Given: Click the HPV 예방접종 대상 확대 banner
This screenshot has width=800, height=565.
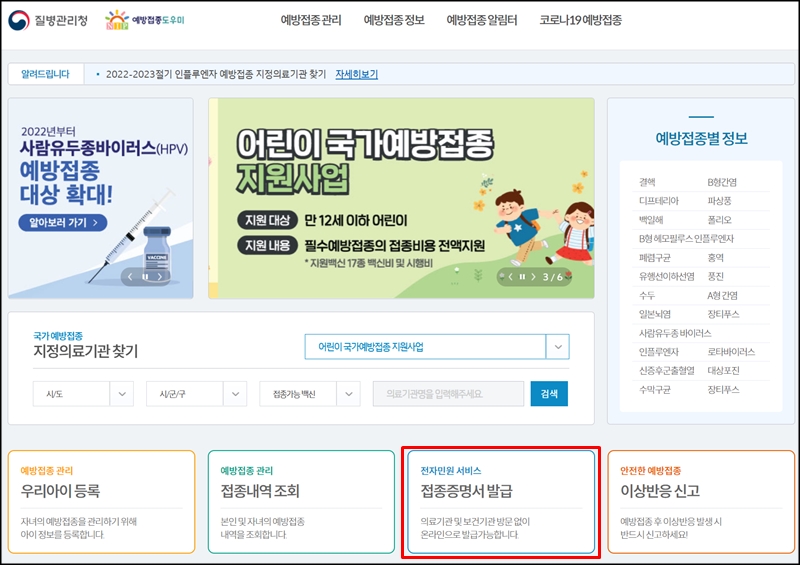Looking at the screenshot, I should point(101,198).
